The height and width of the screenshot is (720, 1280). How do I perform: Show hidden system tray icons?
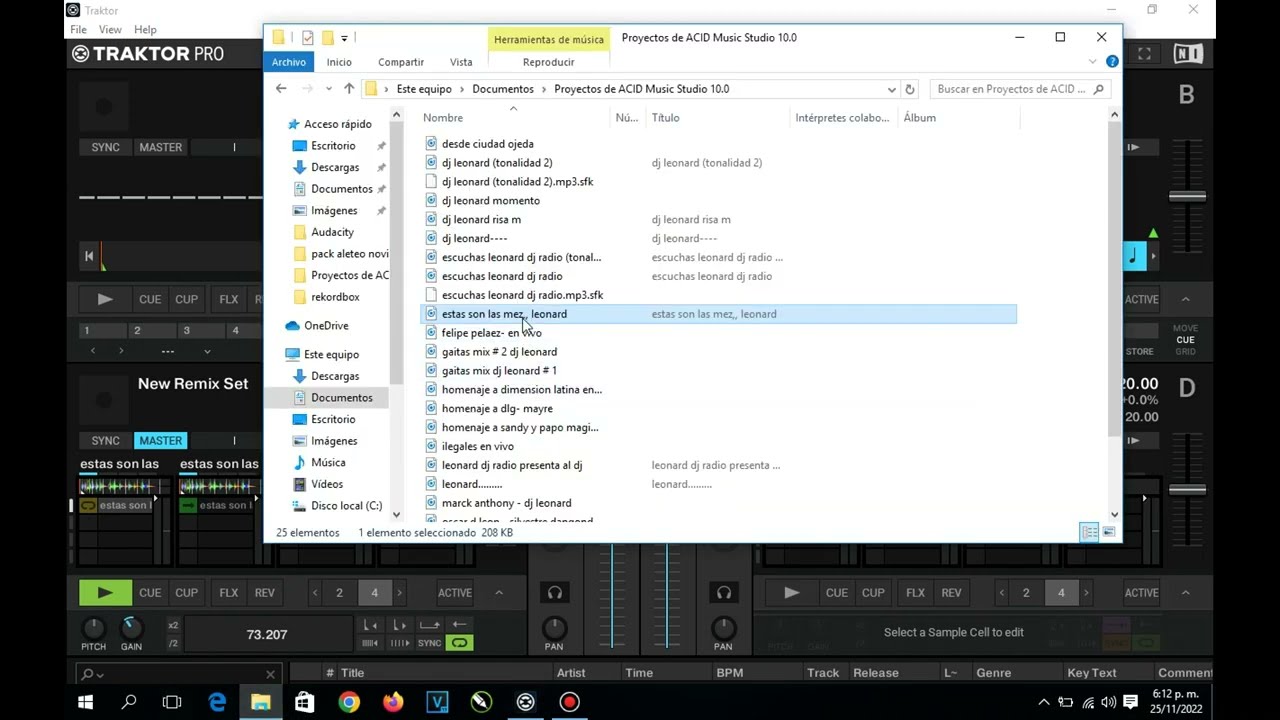tap(1044, 702)
